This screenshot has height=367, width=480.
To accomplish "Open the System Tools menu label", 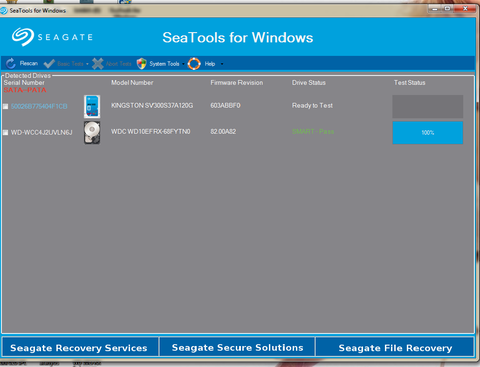I will (164, 64).
